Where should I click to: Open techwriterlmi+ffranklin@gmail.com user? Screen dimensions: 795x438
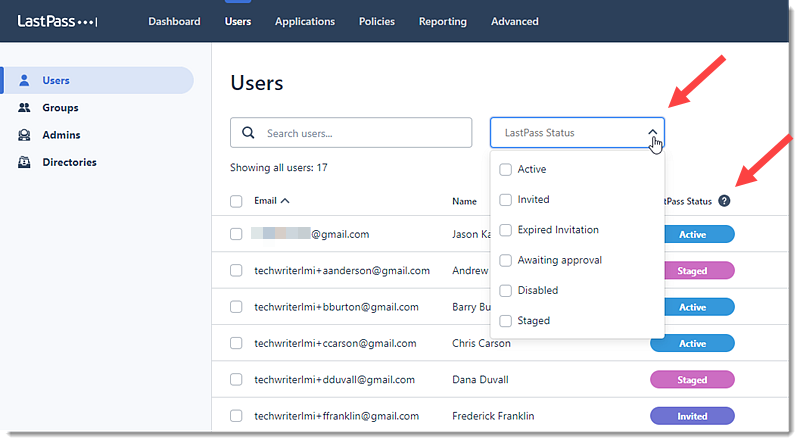pos(337,416)
